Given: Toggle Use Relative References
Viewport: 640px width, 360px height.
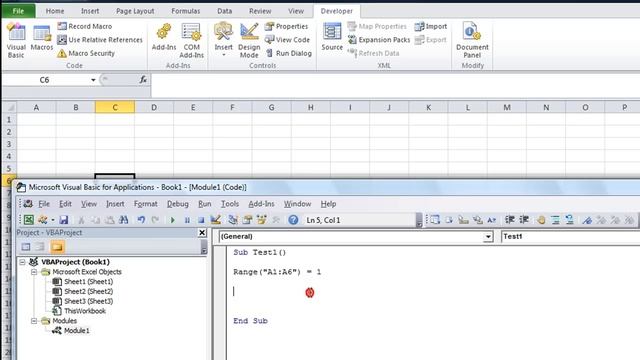Looking at the screenshot, I should tap(100, 40).
